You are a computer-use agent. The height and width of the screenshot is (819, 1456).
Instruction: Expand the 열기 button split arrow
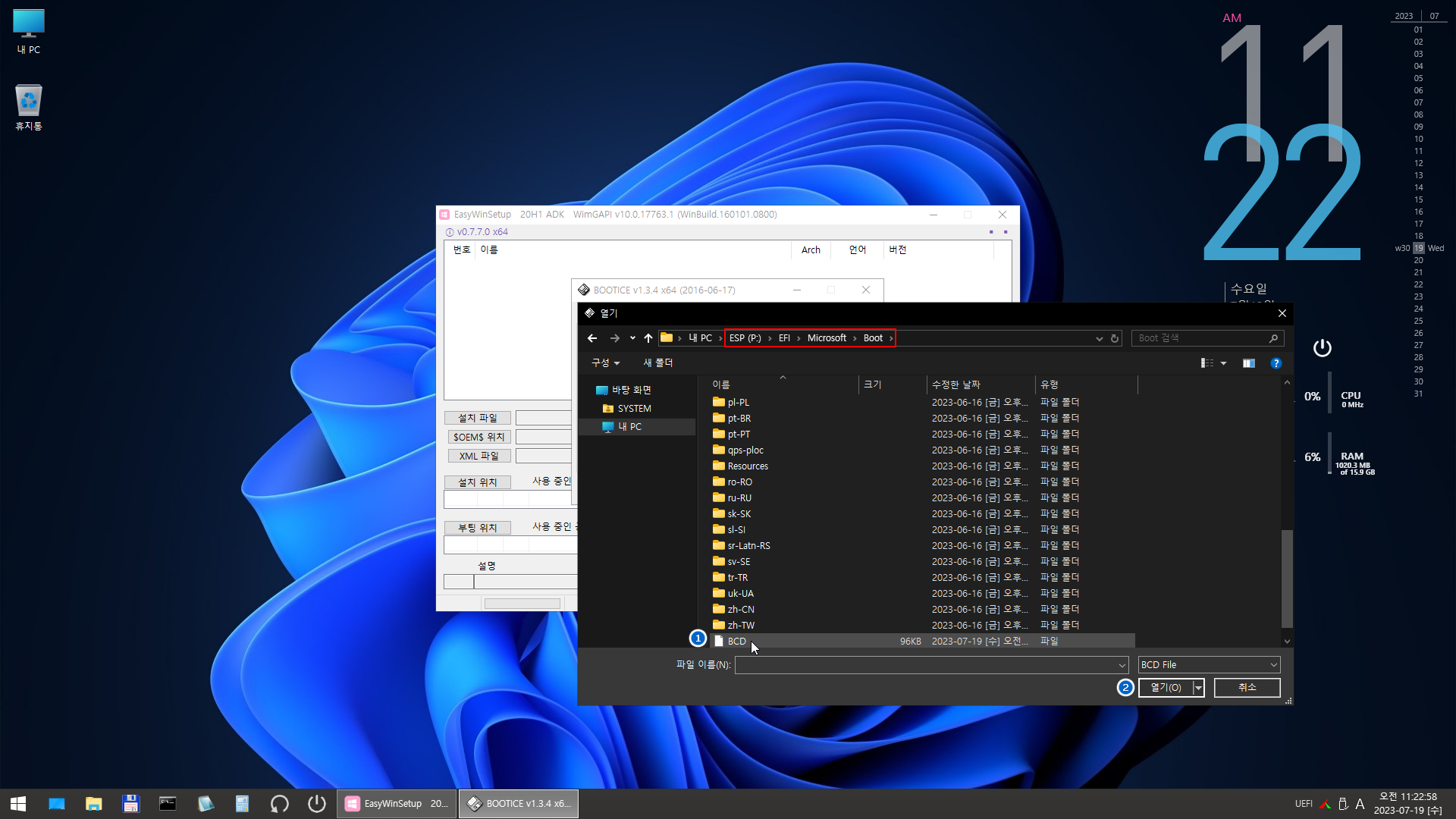(1199, 688)
